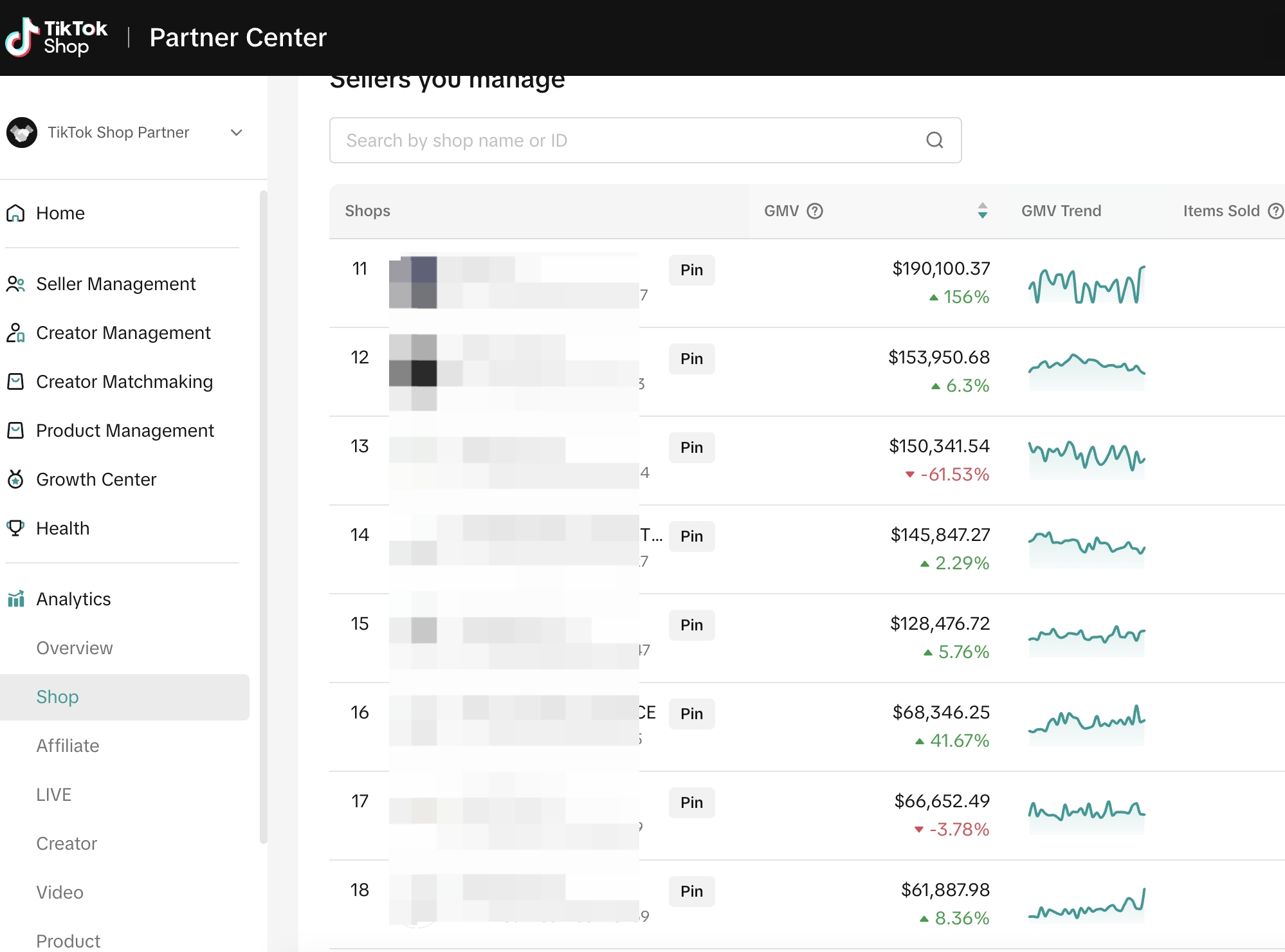Click the TikTok Shop logo
The width and height of the screenshot is (1285, 952).
[56, 37]
